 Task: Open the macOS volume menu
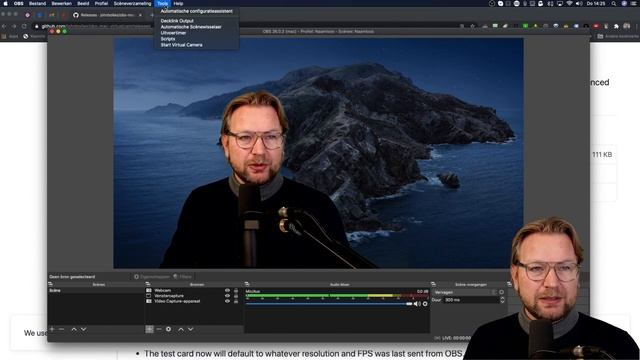point(579,3)
